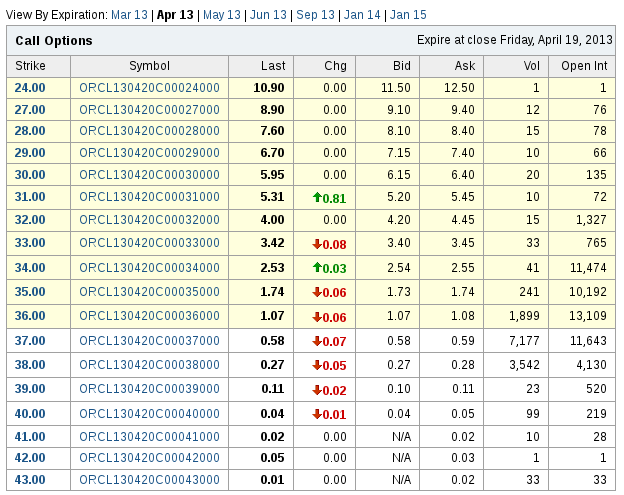The image size is (624, 495).
Task: Open symbol ORCL130420C00042000
Action: coord(149,458)
